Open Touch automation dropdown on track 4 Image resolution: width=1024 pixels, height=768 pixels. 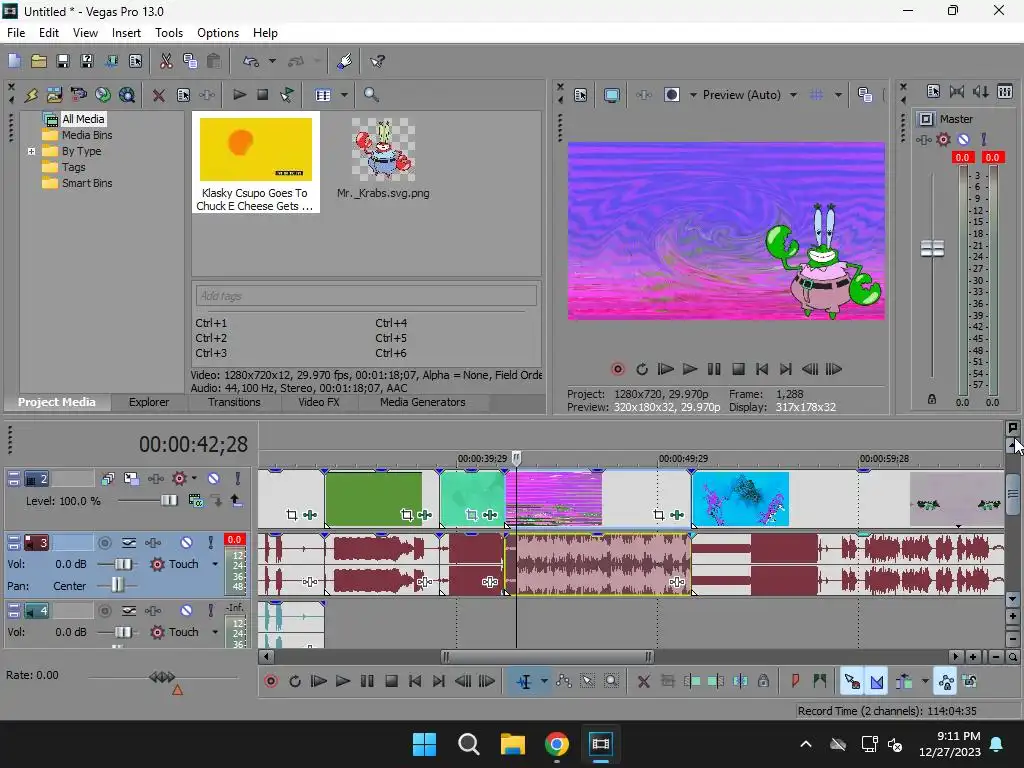coord(215,632)
